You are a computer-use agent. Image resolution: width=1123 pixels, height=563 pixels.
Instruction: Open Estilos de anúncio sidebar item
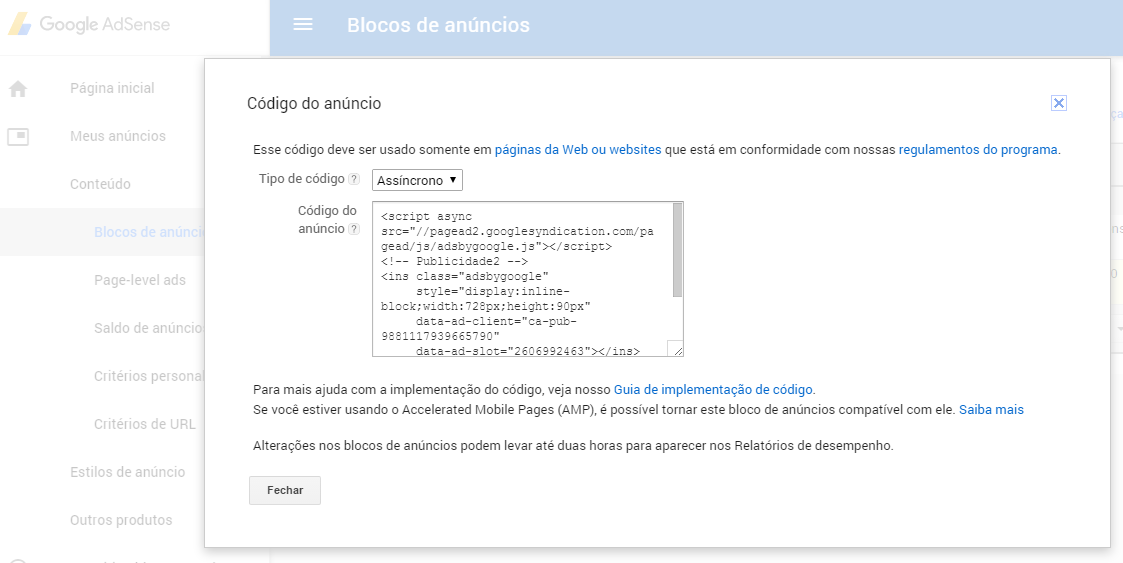[x=127, y=472]
